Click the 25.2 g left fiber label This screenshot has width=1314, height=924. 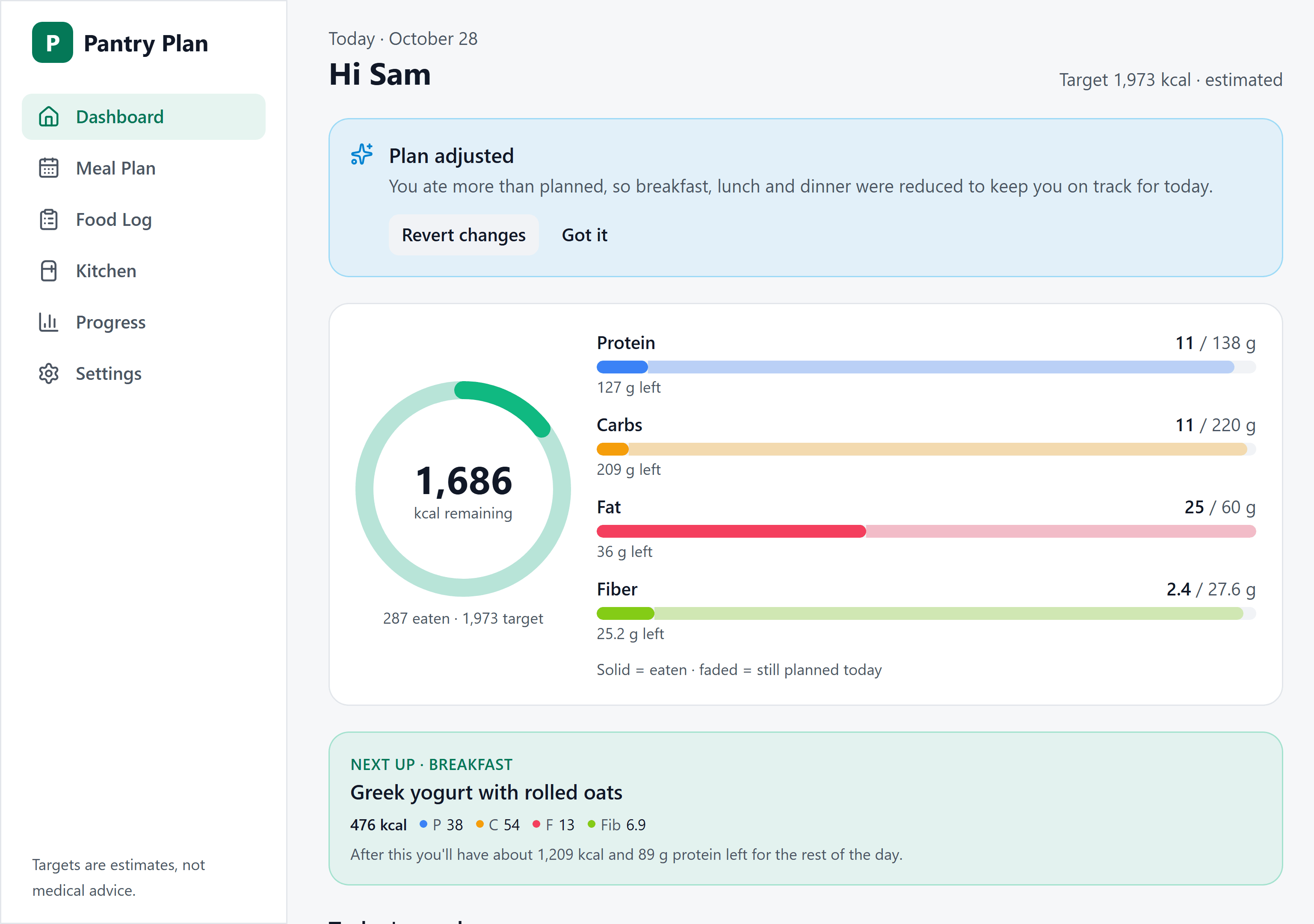point(630,634)
